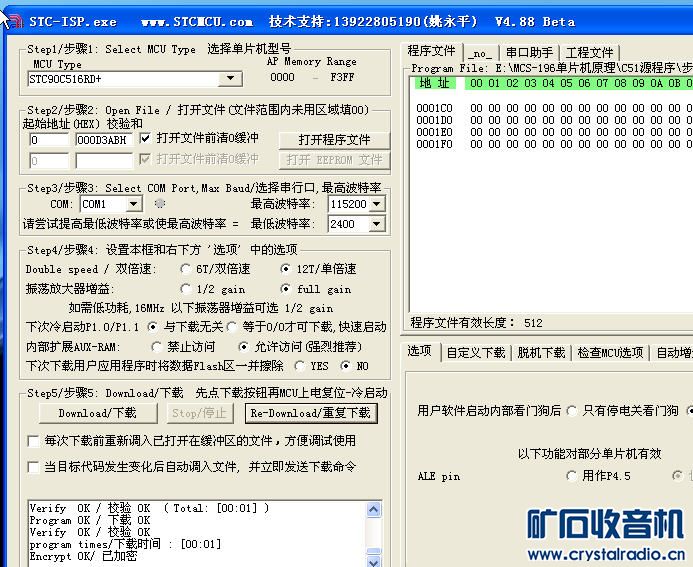This screenshot has width=693, height=567.
Task: Click 程序文件有效长度 value 512
Action: point(533,323)
